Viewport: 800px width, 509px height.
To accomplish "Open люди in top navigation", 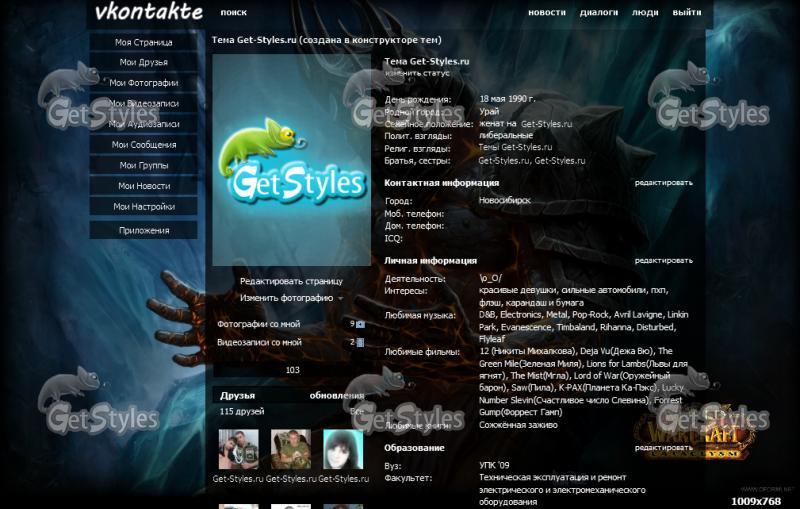I will tap(645, 12).
